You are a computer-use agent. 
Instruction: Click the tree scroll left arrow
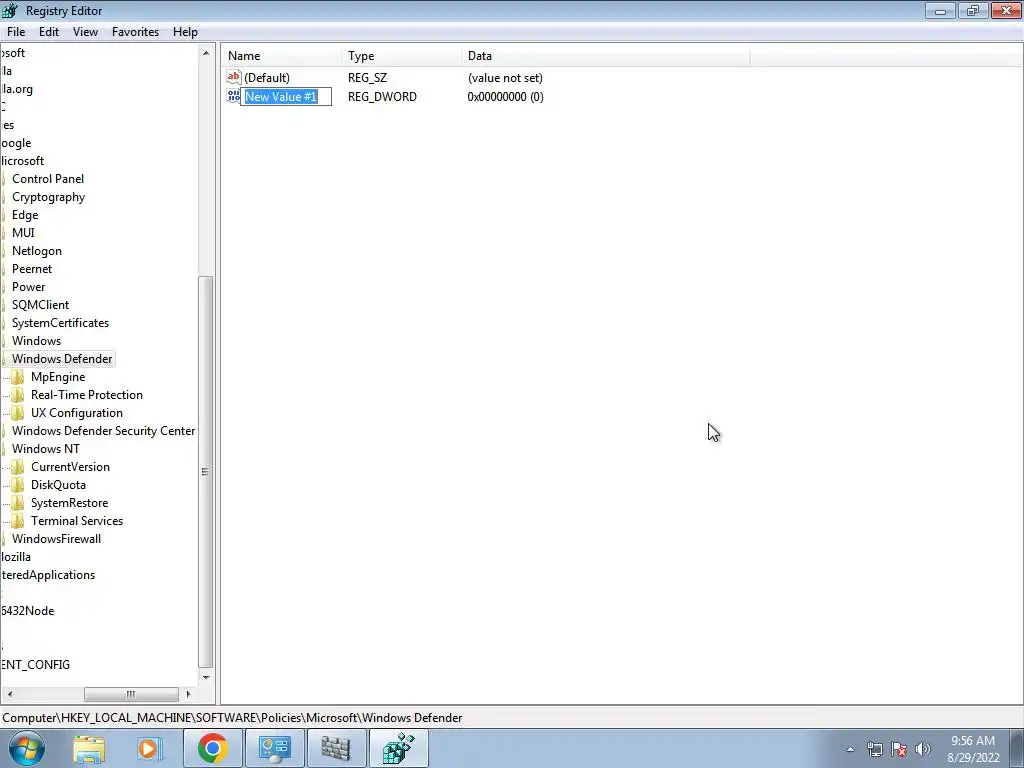click(x=9, y=694)
